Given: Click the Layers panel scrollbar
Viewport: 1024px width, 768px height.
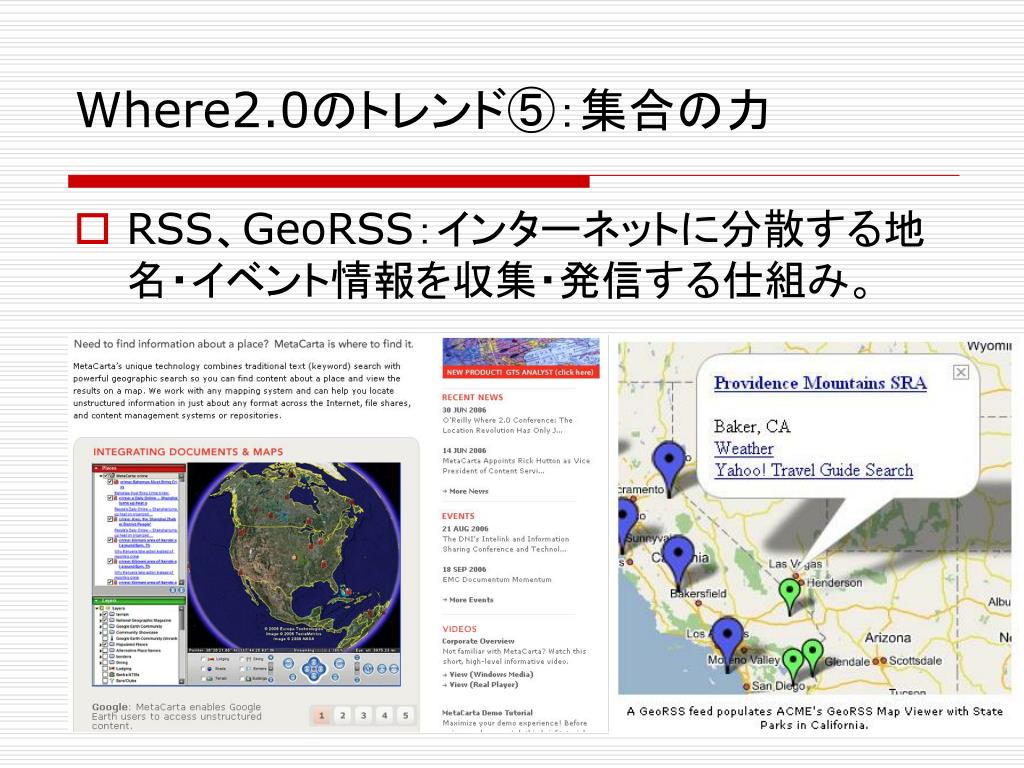Looking at the screenshot, I should [x=182, y=644].
